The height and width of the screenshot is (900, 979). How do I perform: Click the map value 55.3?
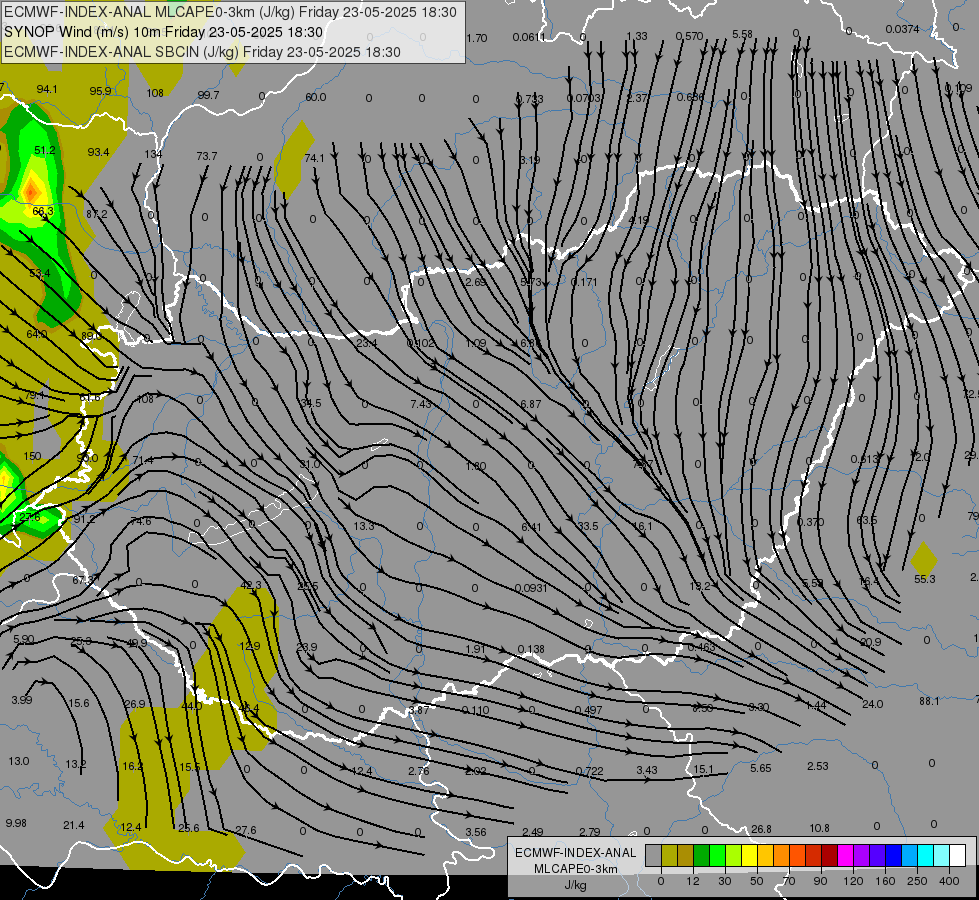click(x=925, y=579)
